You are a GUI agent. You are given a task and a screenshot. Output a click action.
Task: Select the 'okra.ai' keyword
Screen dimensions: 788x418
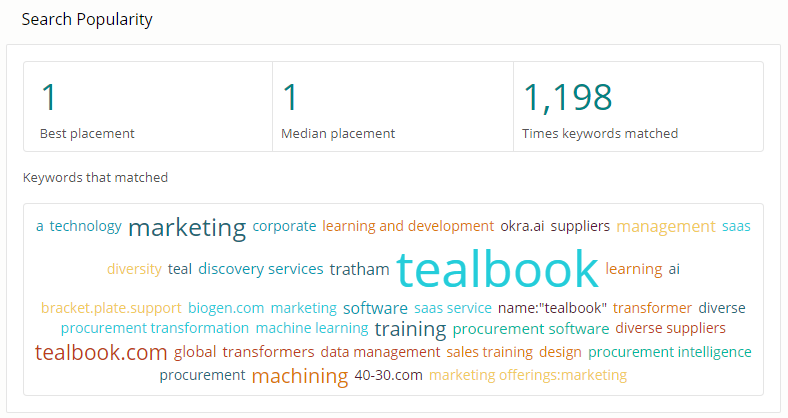click(522, 226)
